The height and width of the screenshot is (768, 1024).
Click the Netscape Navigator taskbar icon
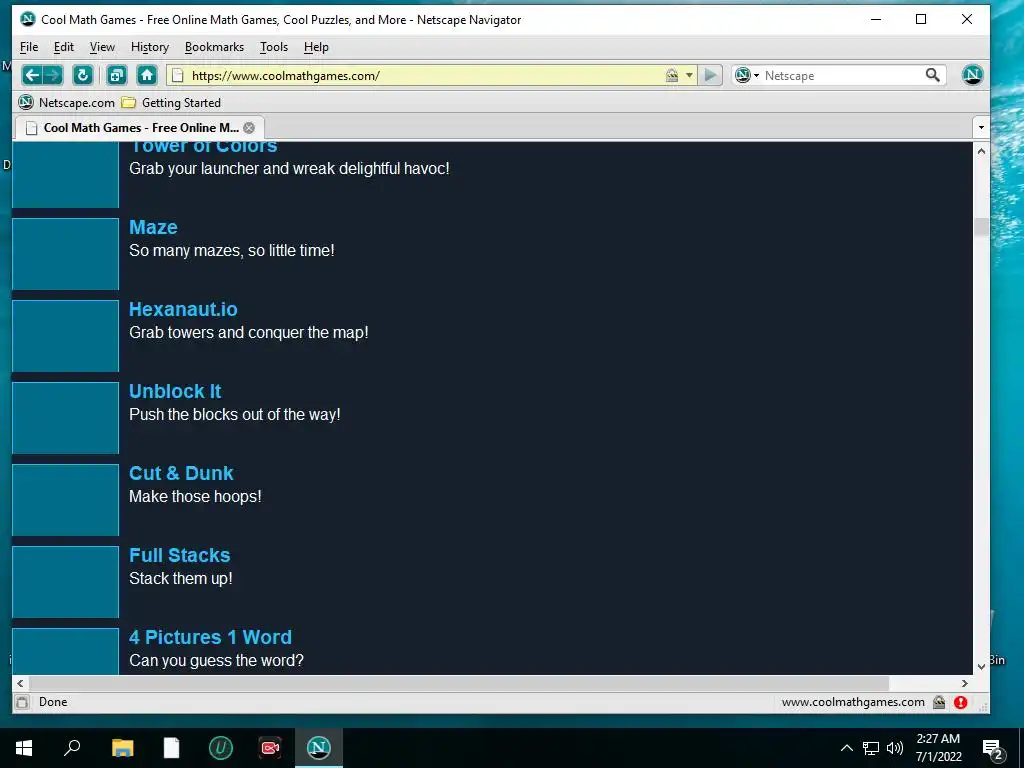(319, 748)
